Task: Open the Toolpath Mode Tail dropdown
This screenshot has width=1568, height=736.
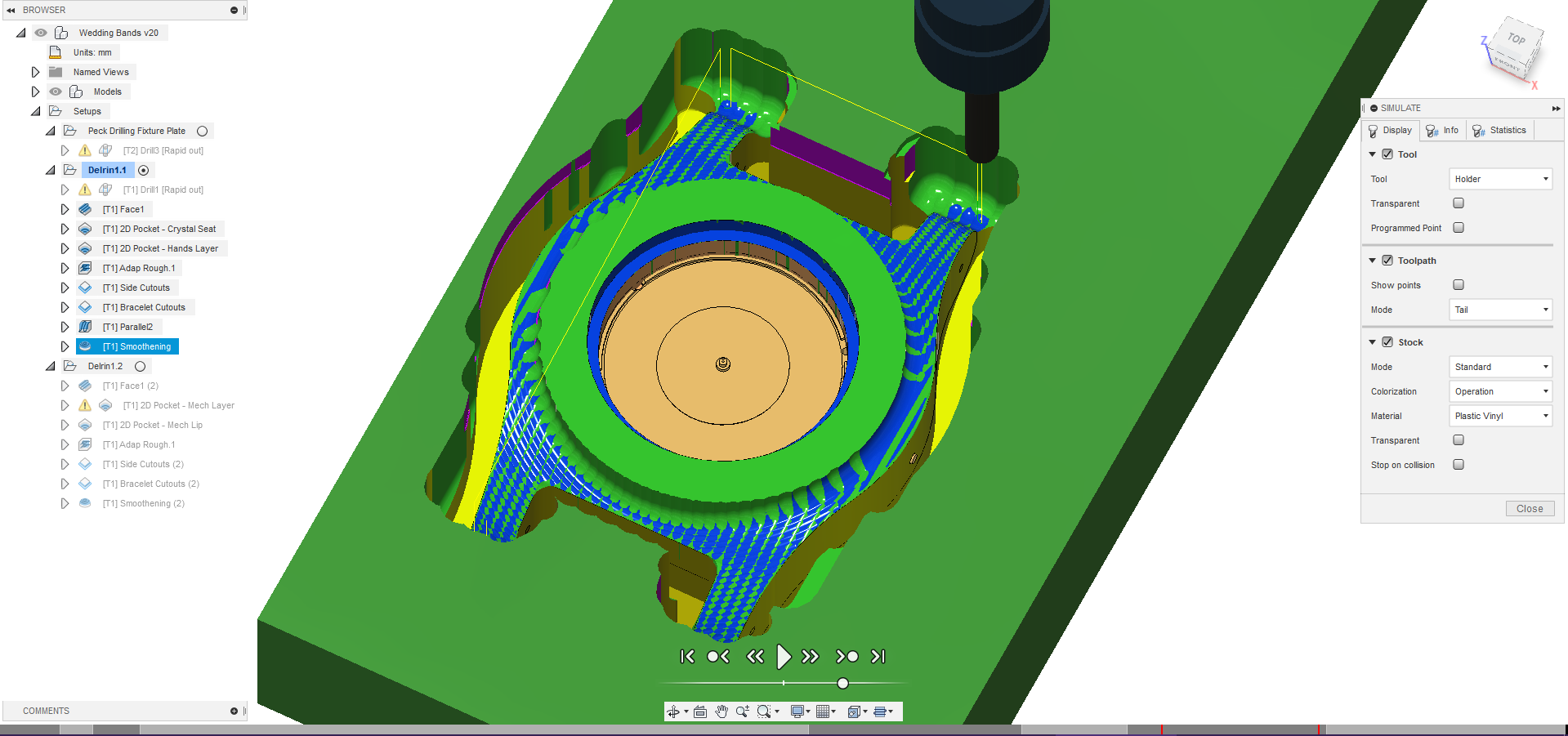Action: point(1501,310)
